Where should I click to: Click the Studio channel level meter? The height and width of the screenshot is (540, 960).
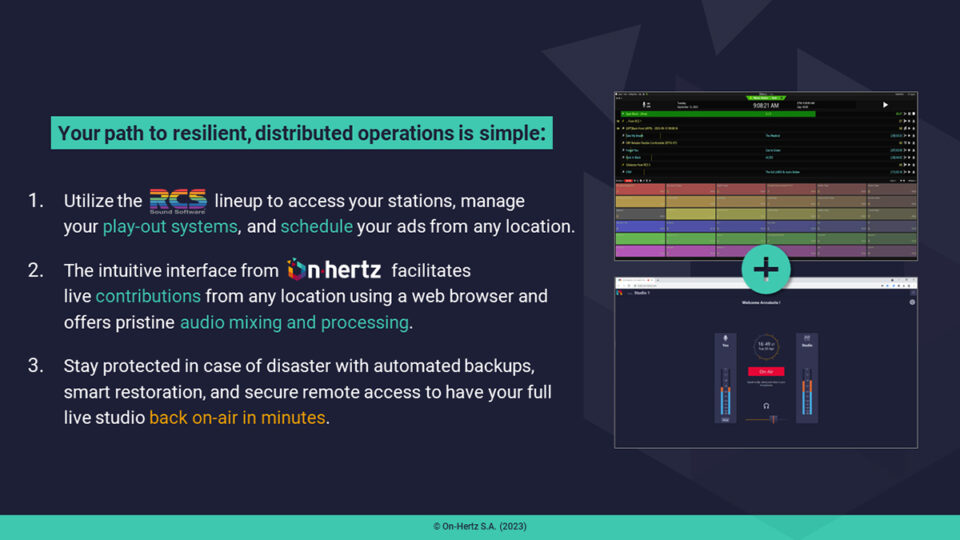coord(807,391)
